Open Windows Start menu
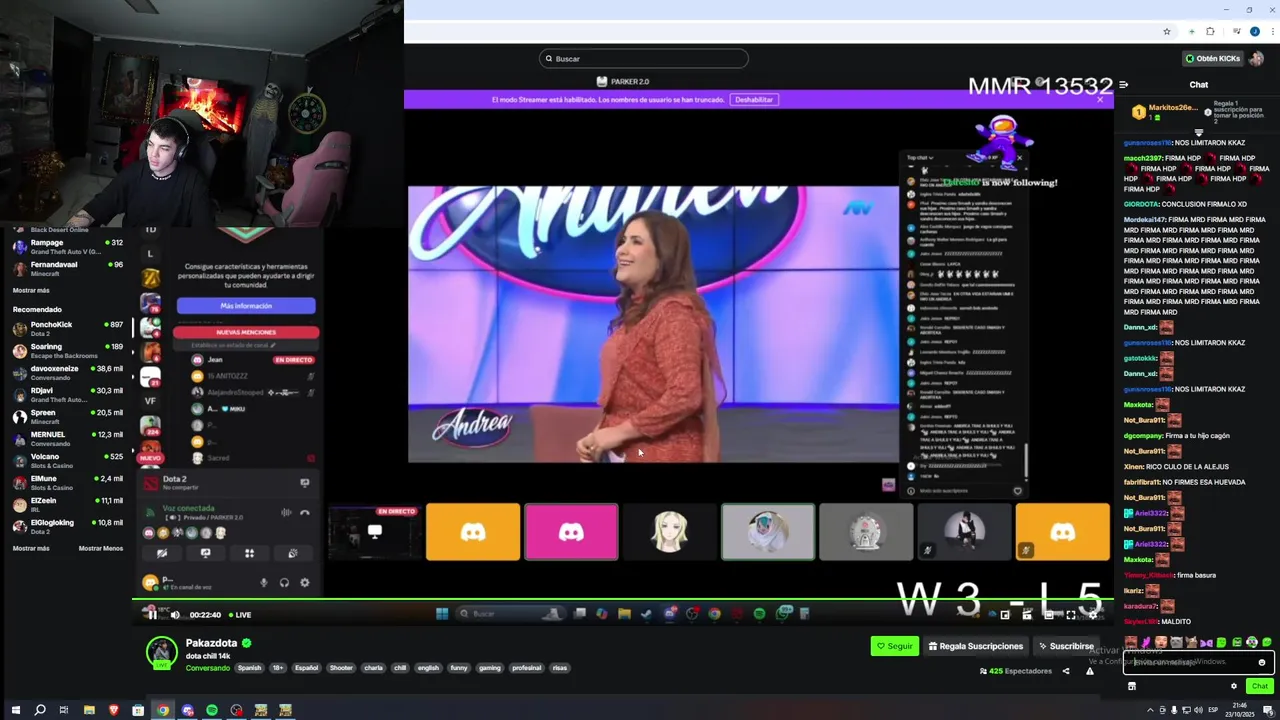 pyautogui.click(x=14, y=710)
